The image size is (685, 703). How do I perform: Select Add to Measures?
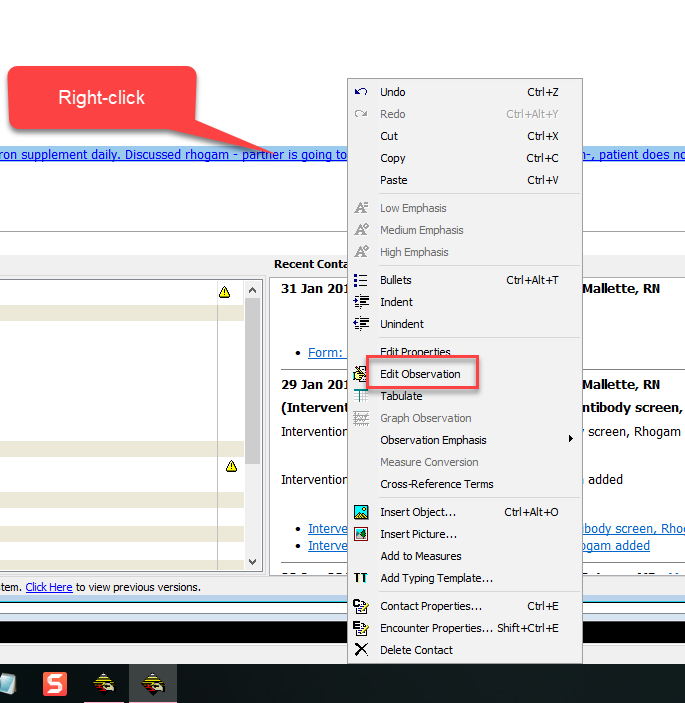465,556
